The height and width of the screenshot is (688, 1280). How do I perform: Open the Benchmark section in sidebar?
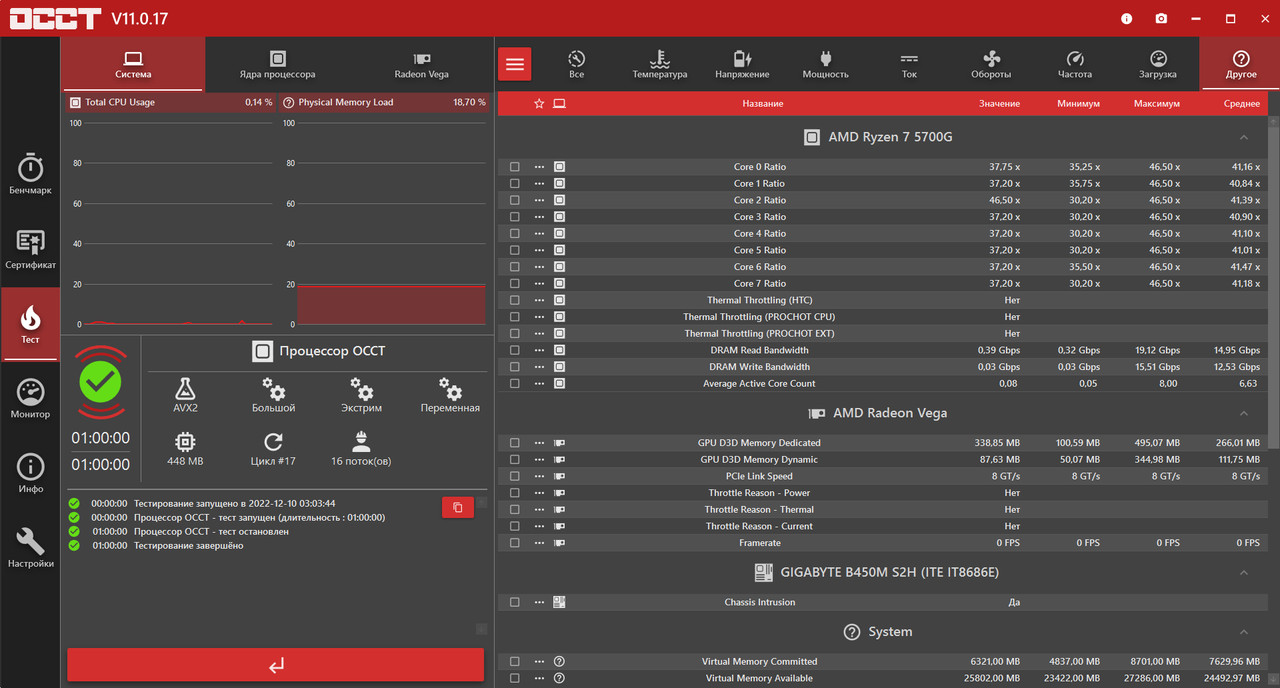point(30,174)
